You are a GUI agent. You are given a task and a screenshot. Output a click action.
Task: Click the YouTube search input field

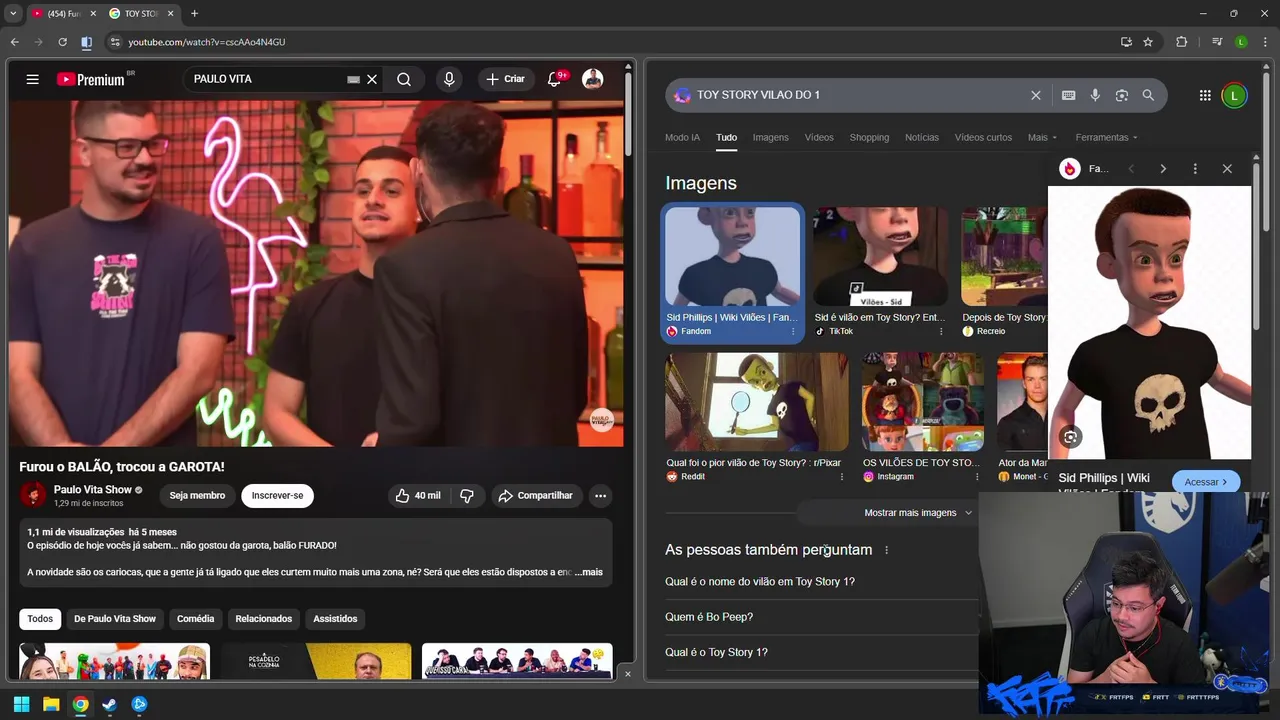[265, 79]
